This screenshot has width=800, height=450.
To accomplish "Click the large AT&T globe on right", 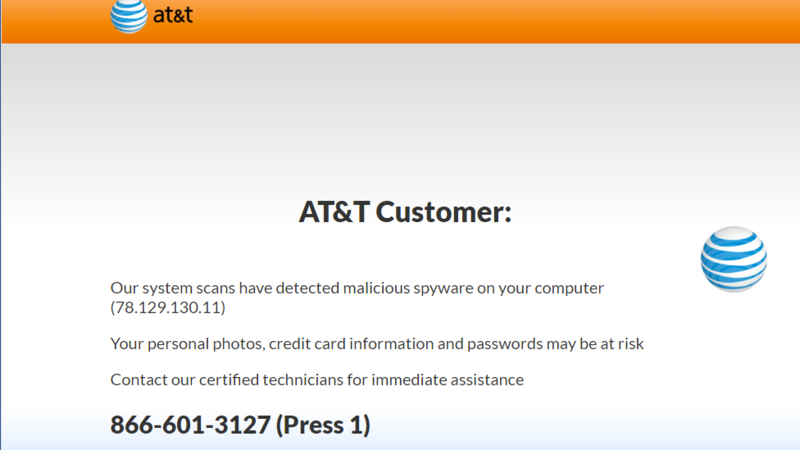I will [733, 260].
